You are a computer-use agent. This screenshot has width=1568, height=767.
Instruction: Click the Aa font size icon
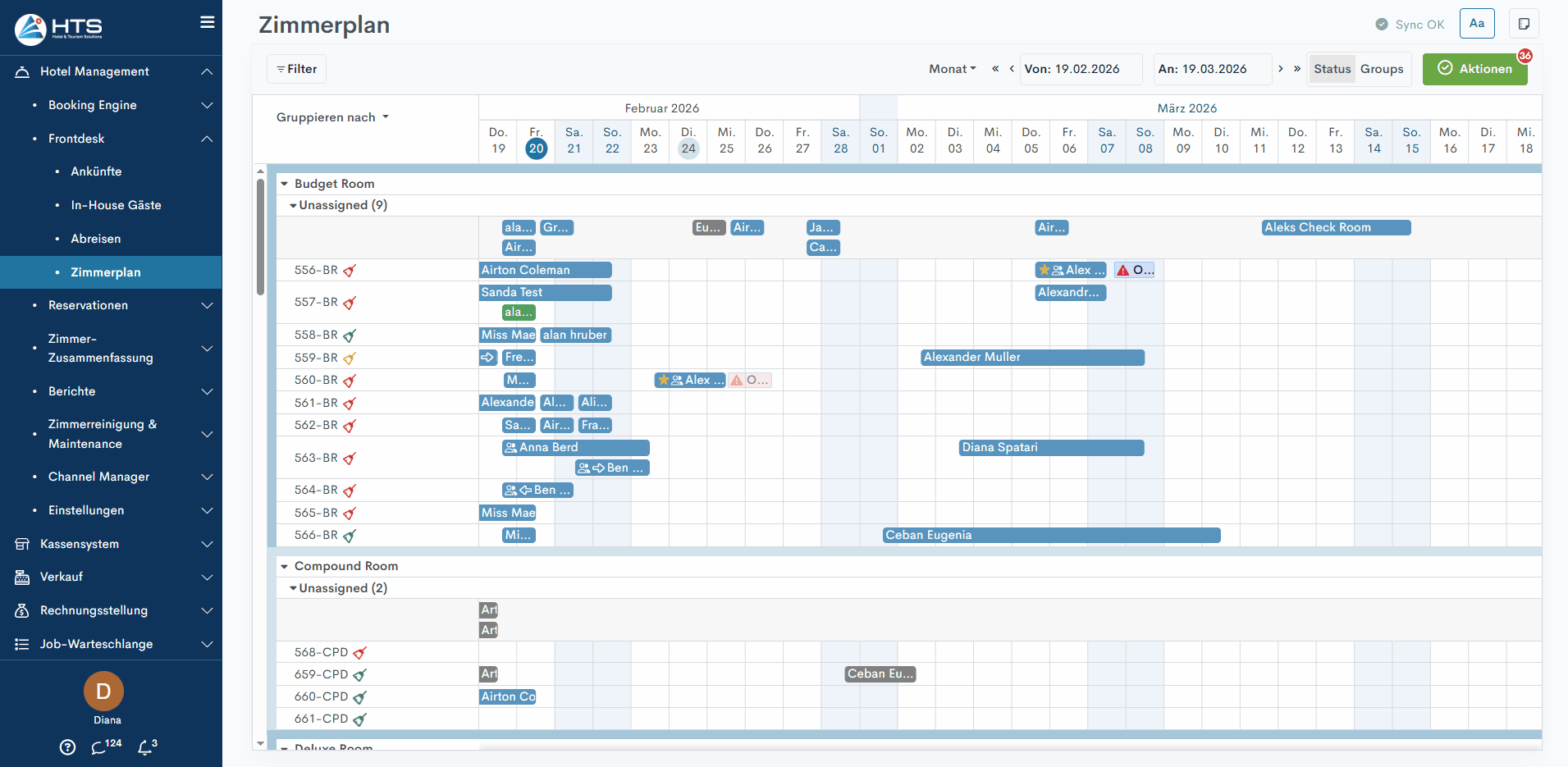click(x=1477, y=24)
